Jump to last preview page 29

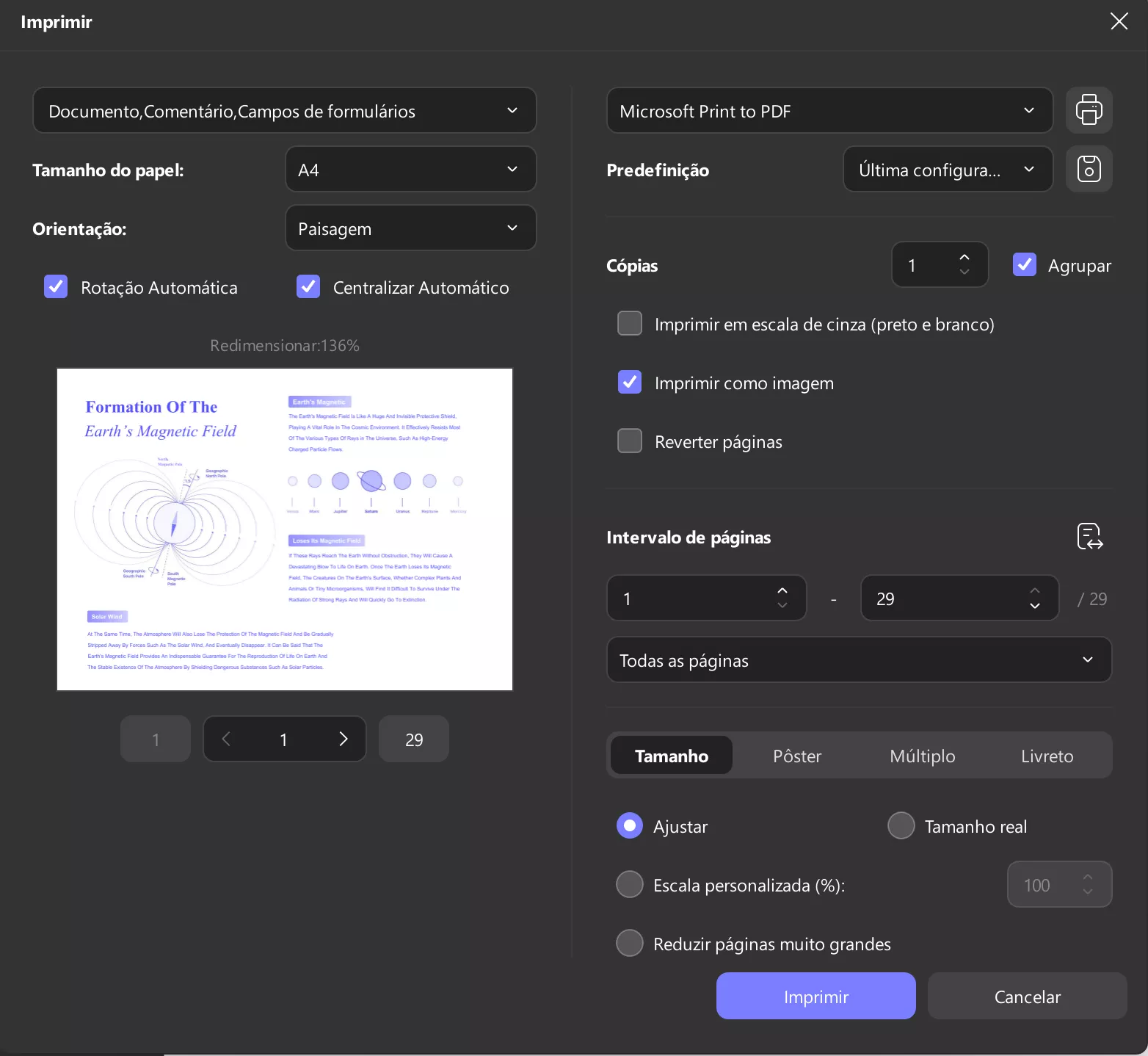(x=414, y=739)
